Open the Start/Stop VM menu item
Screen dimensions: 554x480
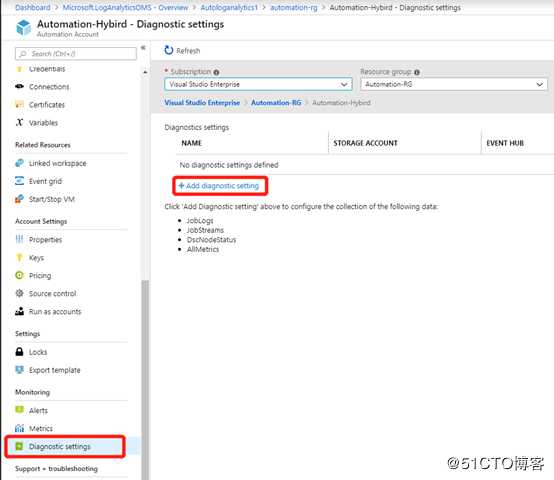click(52, 199)
